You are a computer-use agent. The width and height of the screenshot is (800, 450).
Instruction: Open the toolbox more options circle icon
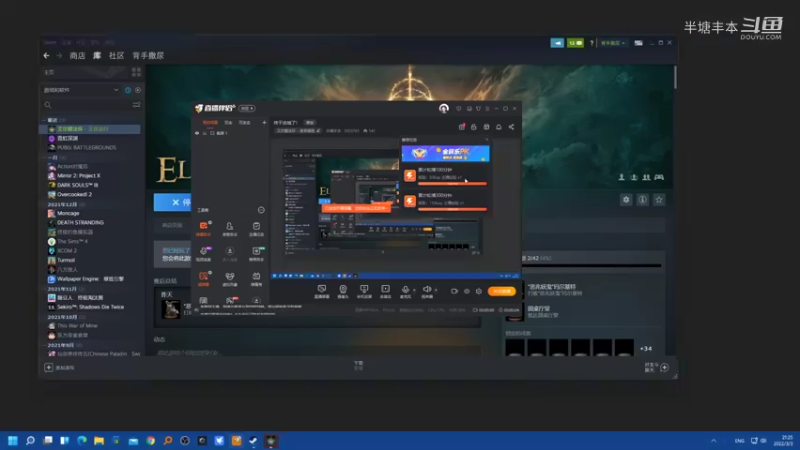pos(261,210)
